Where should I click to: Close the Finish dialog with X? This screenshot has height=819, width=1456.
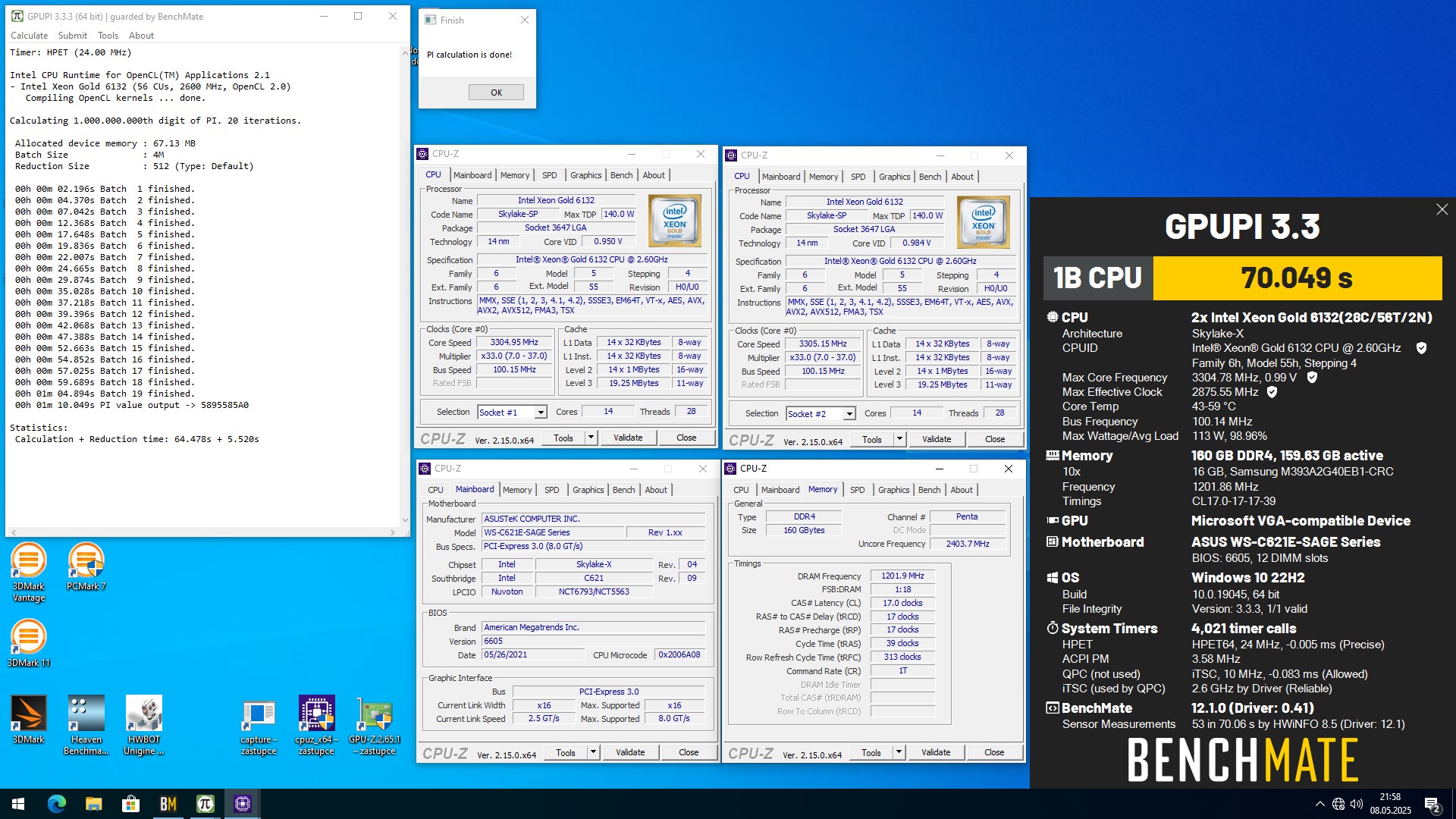(524, 20)
